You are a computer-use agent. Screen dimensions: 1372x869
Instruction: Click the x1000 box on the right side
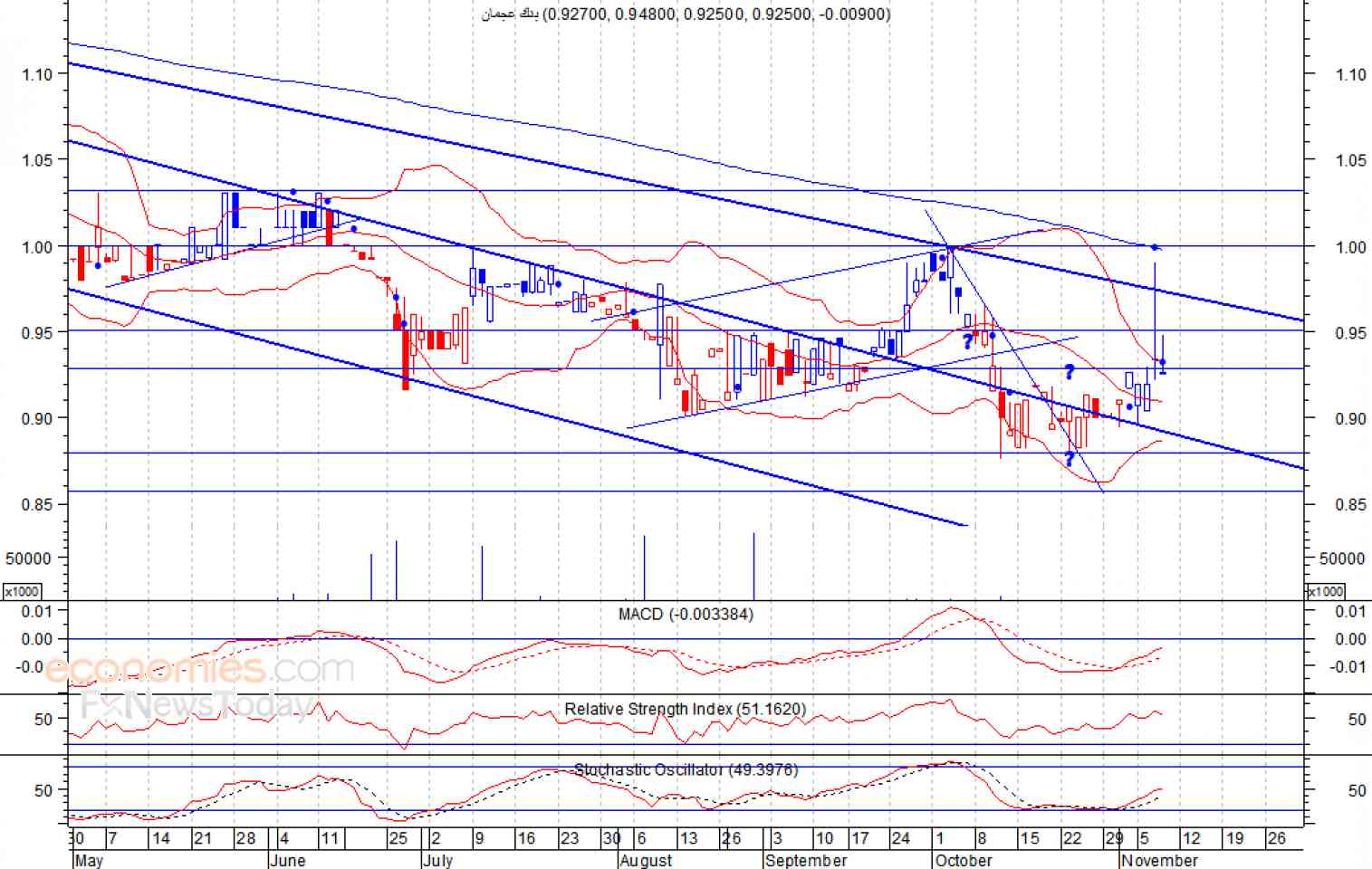pyautogui.click(x=1325, y=591)
